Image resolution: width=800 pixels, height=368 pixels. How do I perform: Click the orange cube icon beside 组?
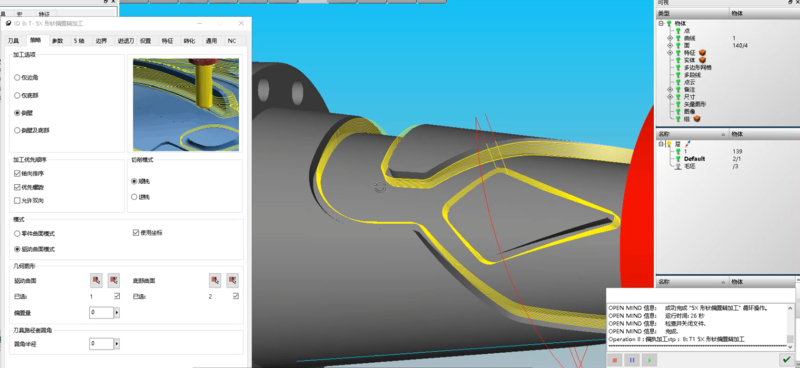coord(697,119)
